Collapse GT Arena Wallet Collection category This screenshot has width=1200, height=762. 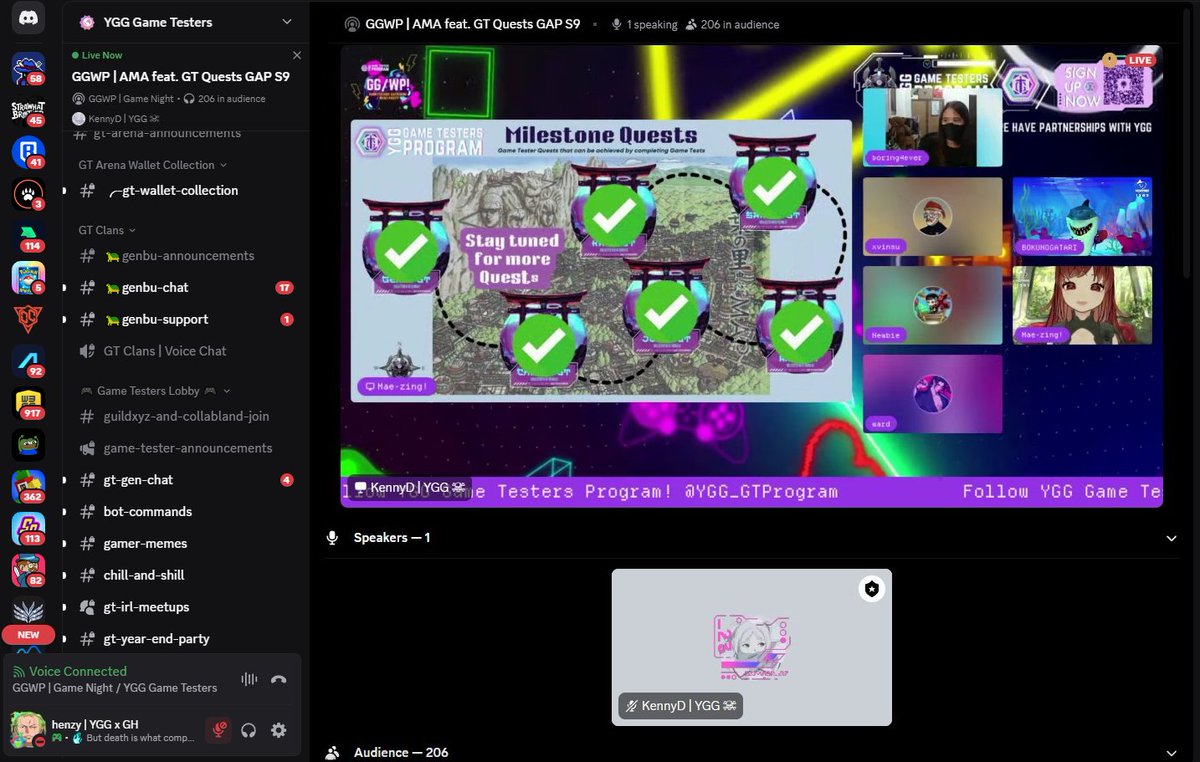[x=153, y=165]
